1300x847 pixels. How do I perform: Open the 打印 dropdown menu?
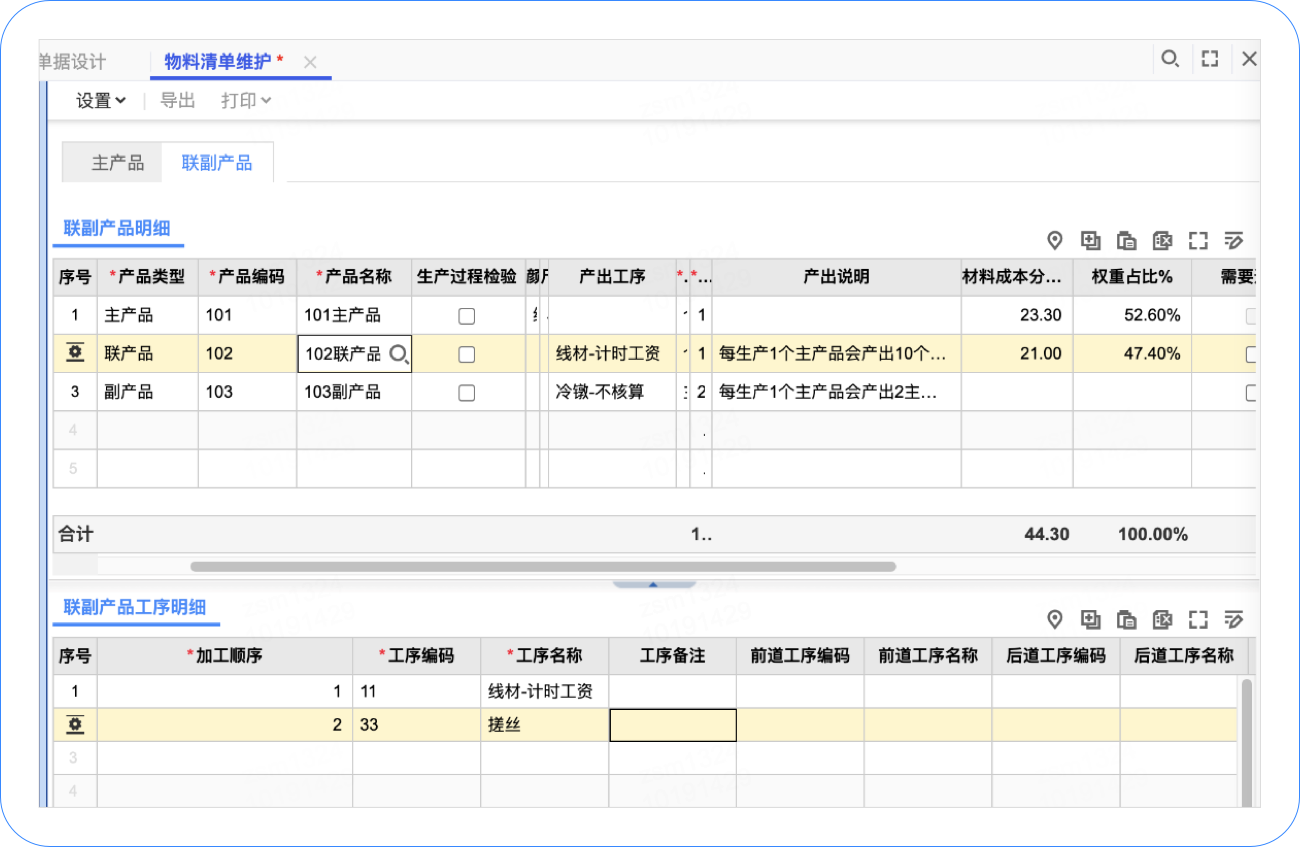click(246, 100)
